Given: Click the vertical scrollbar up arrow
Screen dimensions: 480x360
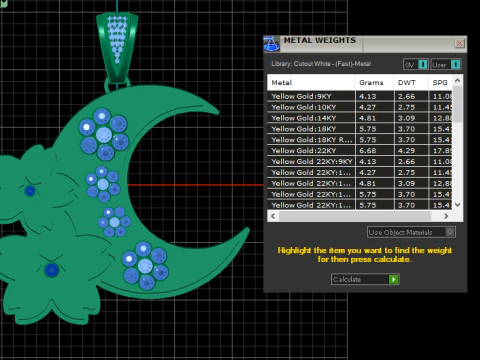Looking at the screenshot, I should 458,81.
